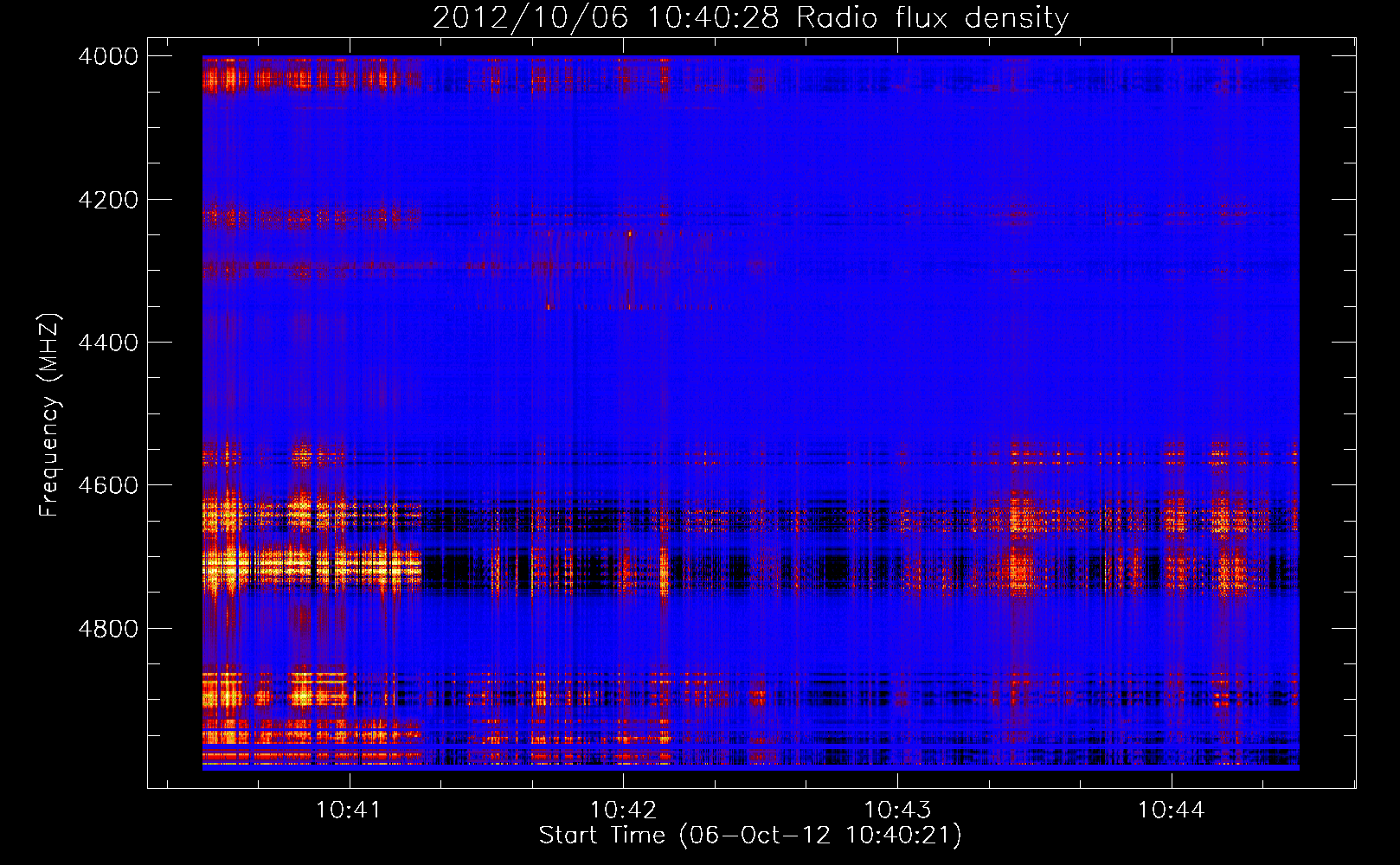
Task: Click the 10:41 time axis label
Action: pyautogui.click(x=349, y=811)
